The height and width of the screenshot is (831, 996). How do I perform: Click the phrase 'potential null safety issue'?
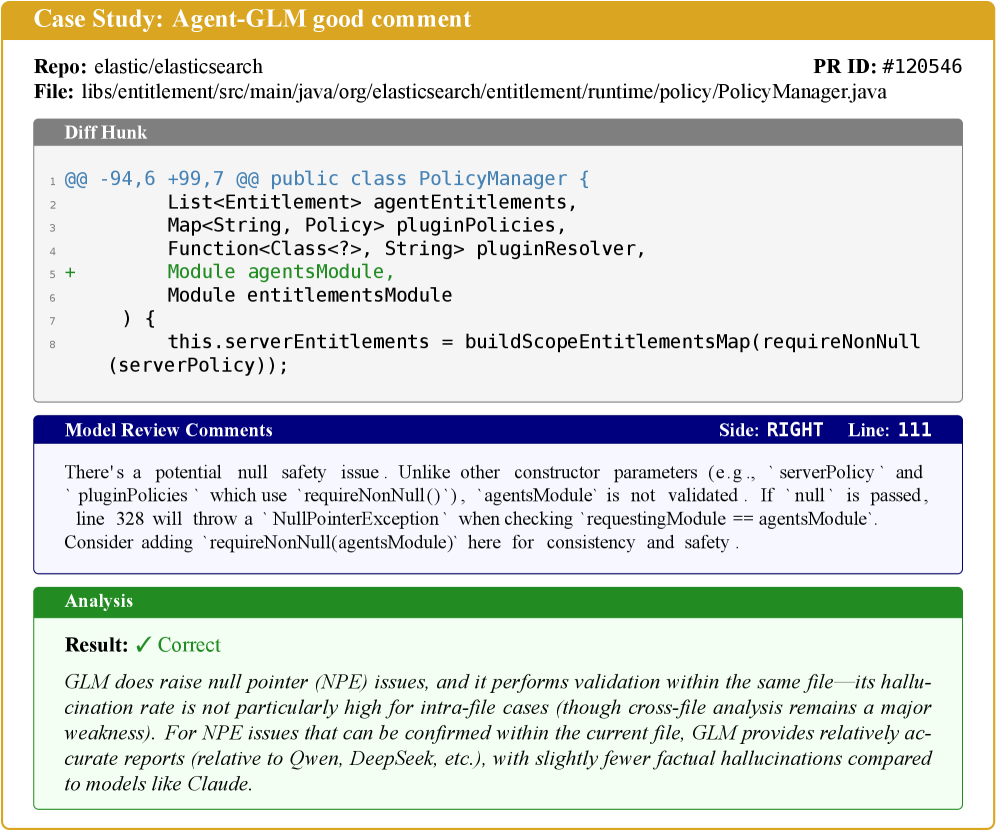(x=267, y=473)
